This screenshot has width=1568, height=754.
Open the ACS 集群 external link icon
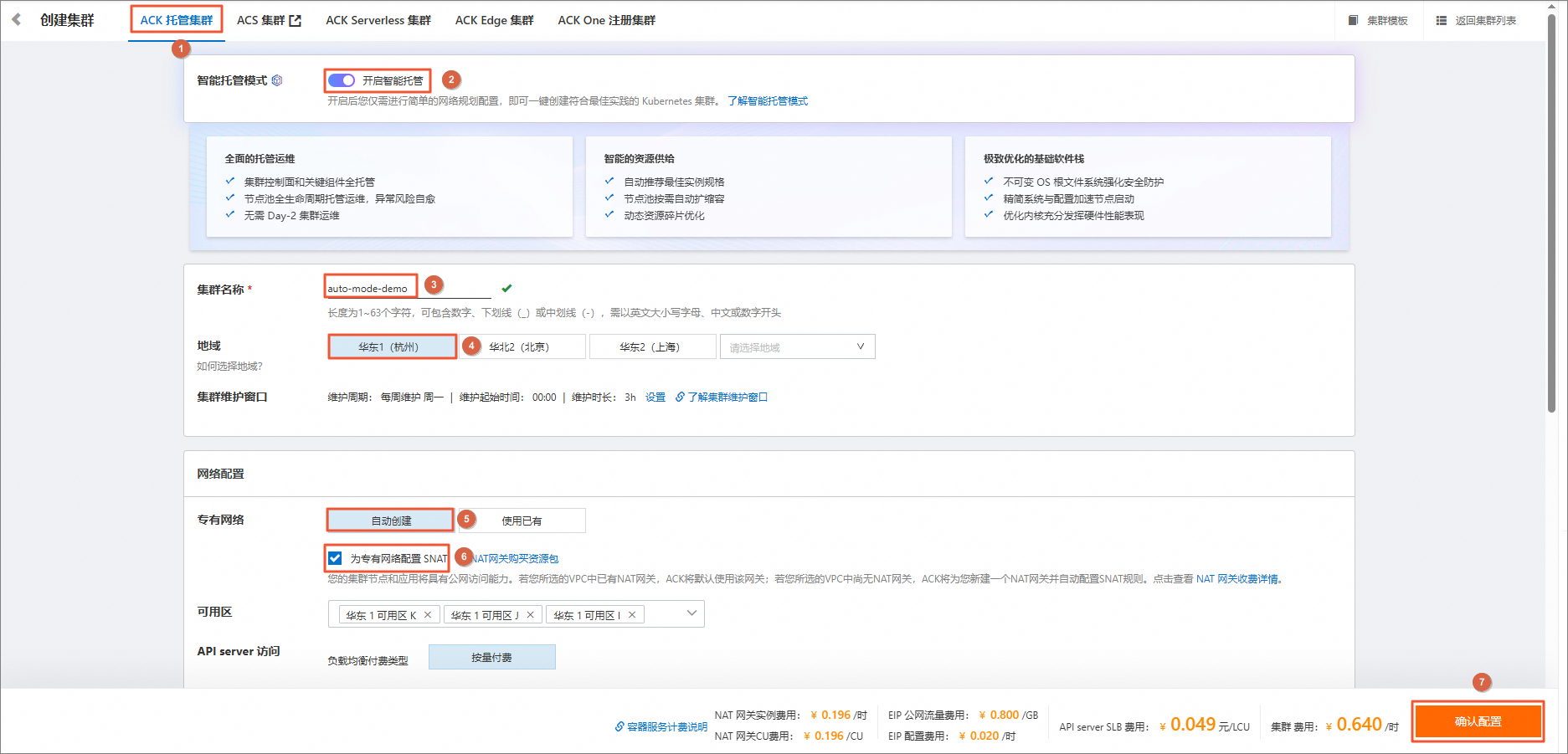coord(295,20)
